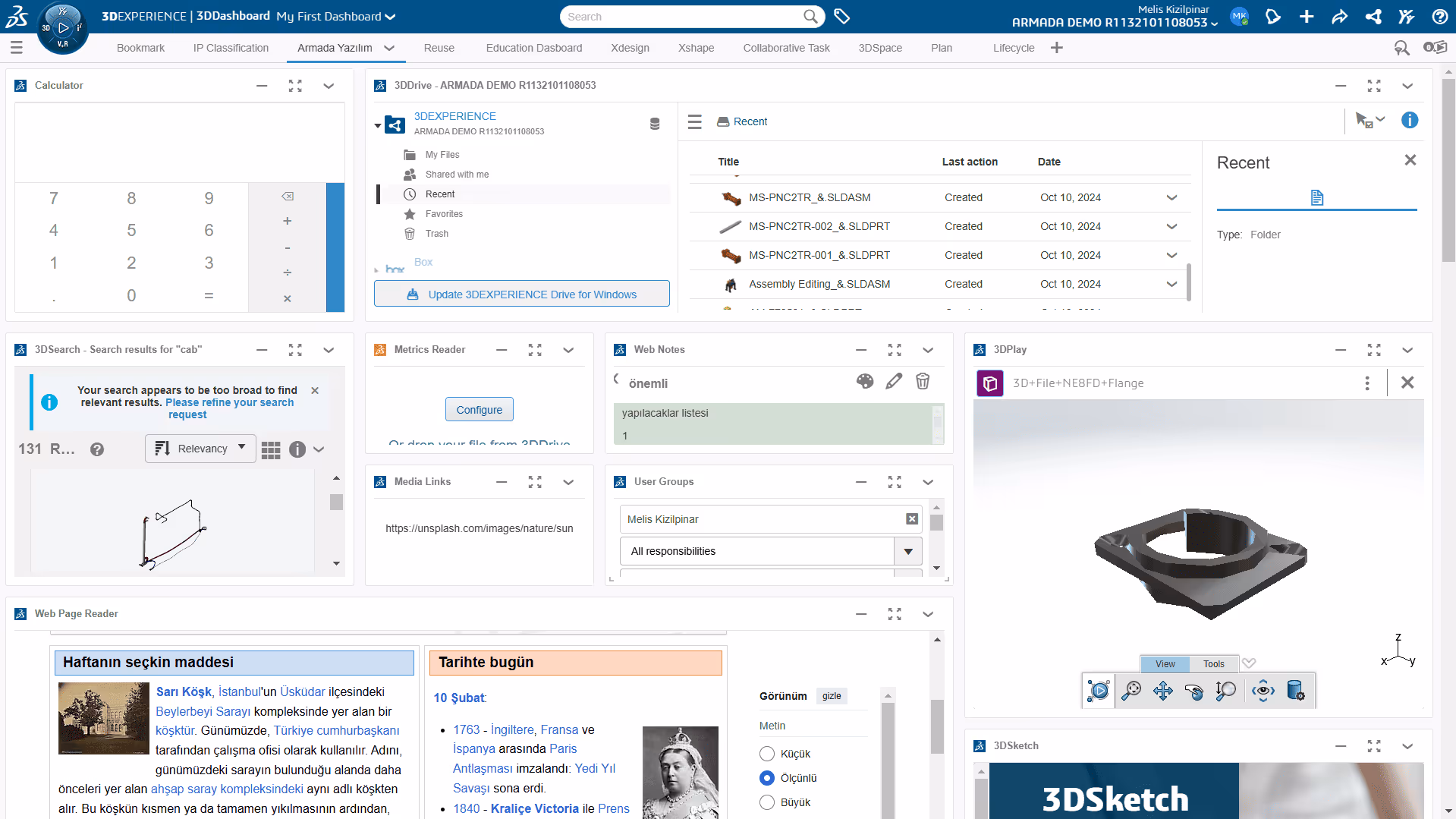Screen dimensions: 1456x819
Task: Select the Küçük text size radio
Action: (767, 754)
